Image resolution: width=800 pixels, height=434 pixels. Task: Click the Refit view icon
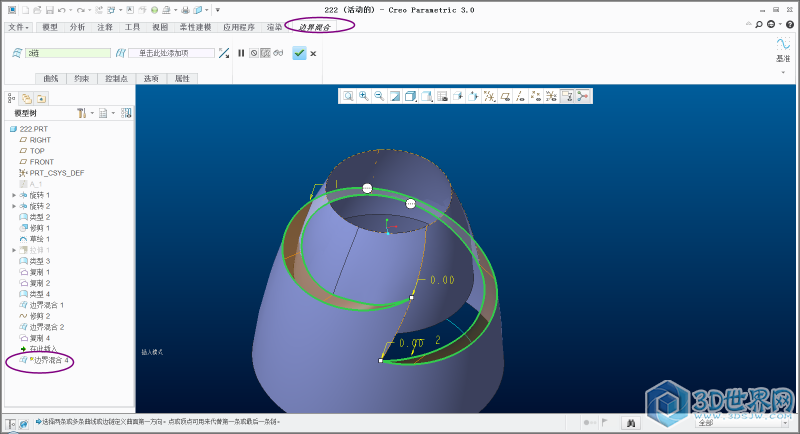point(348,96)
